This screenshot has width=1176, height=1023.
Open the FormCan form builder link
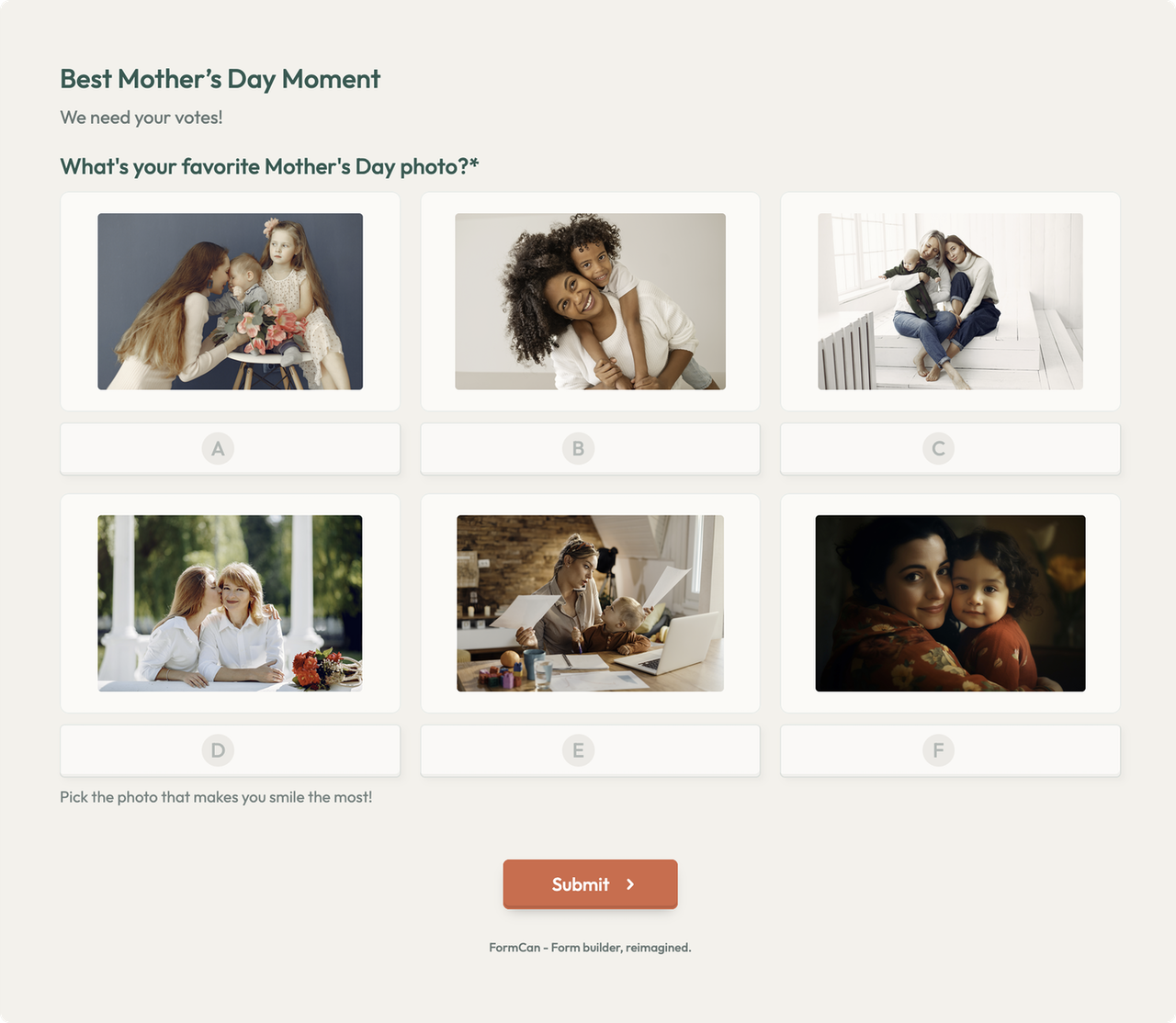[x=590, y=948]
